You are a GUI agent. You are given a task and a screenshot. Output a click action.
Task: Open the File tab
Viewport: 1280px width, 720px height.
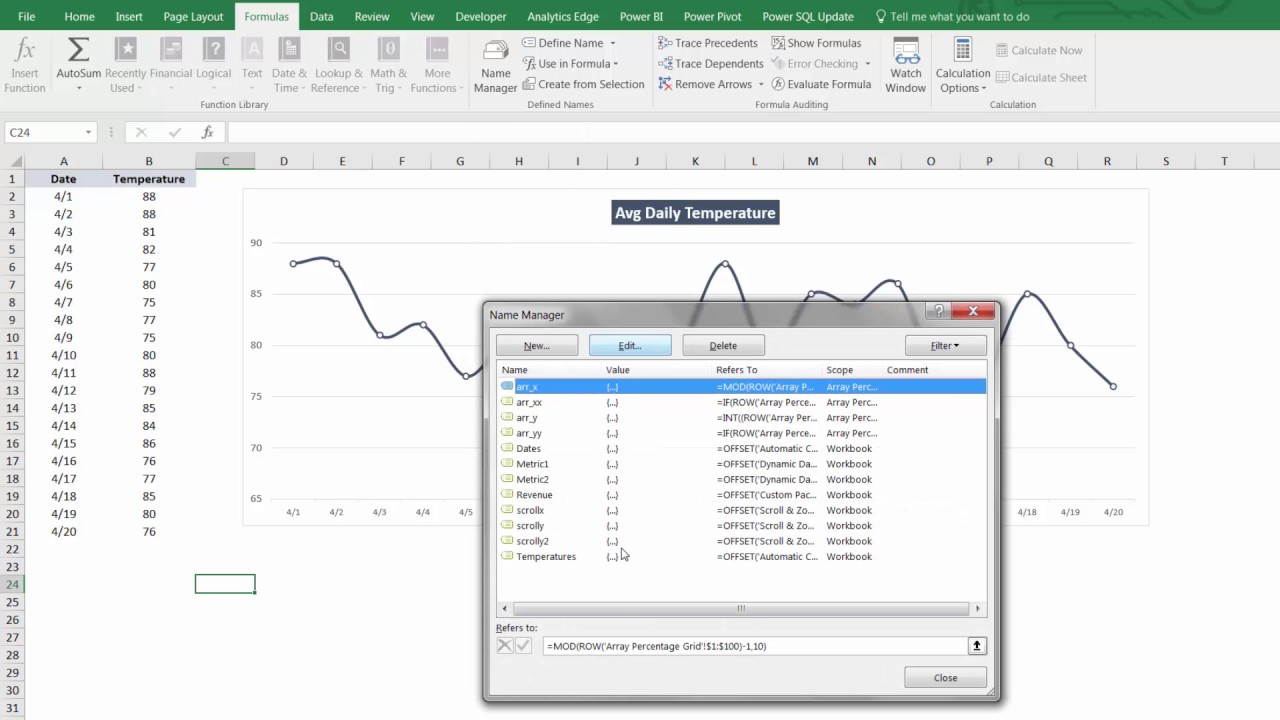[26, 17]
